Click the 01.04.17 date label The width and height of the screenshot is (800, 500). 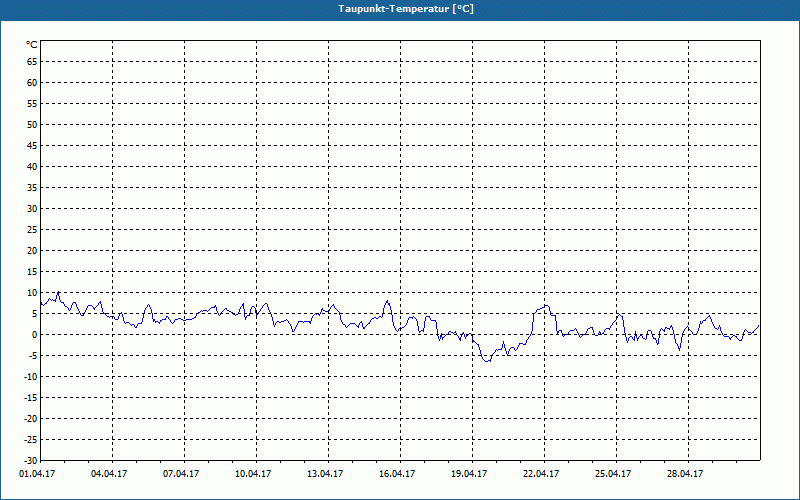[37, 474]
